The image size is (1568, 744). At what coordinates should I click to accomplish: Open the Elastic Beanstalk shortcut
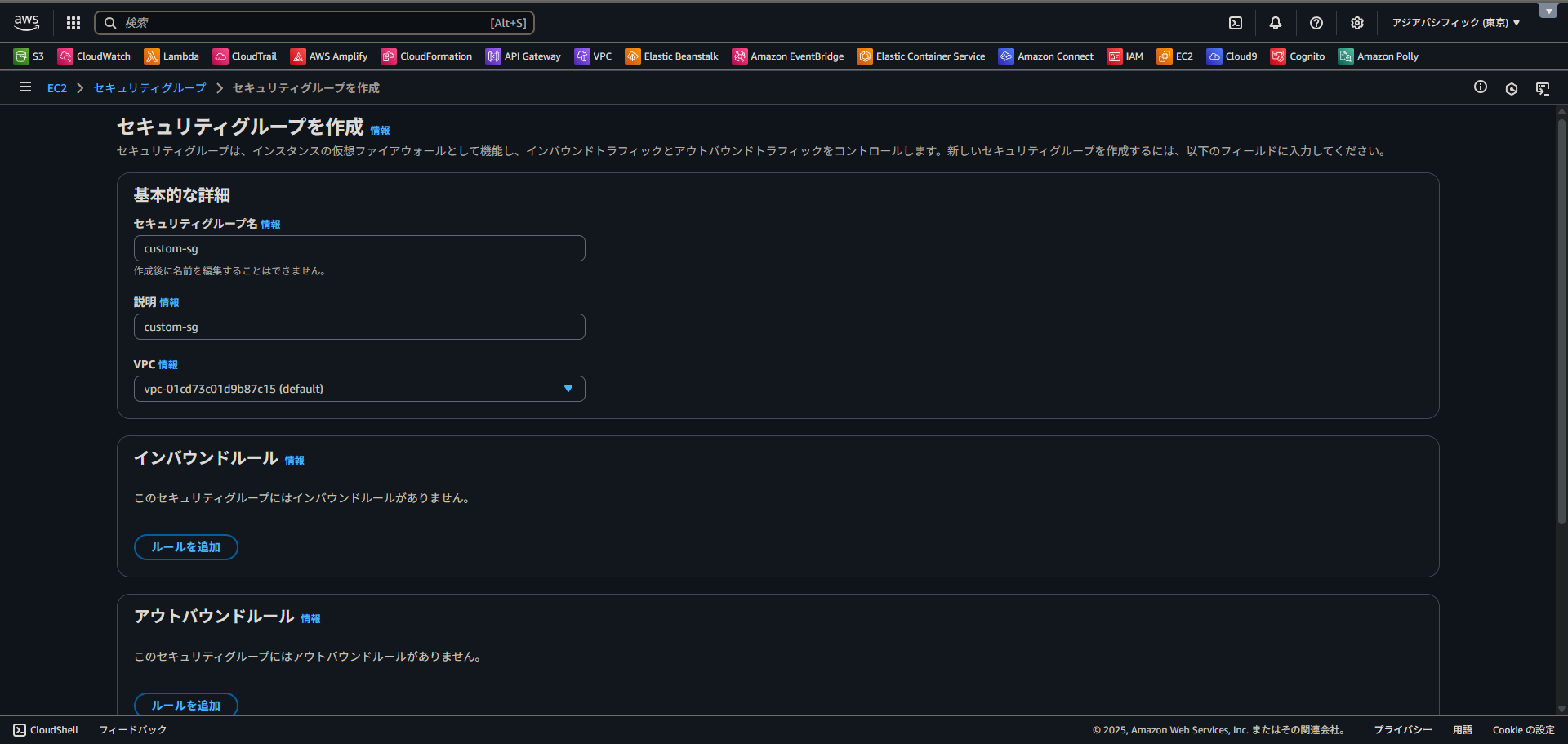pos(671,56)
